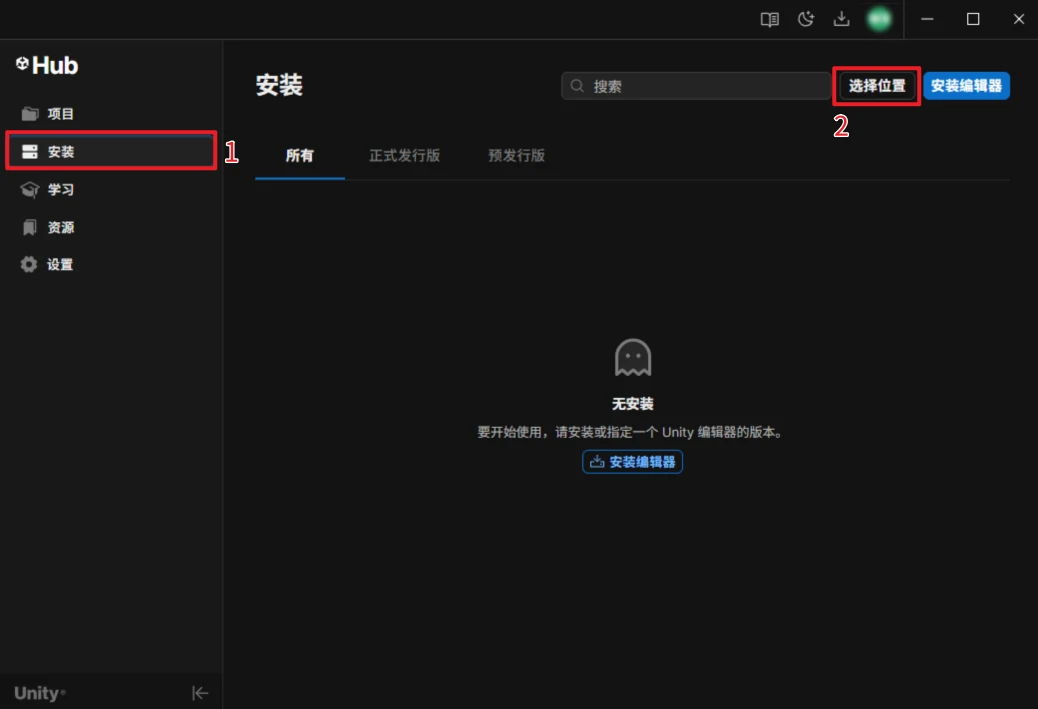Viewport: 1038px width, 709px height.
Task: Click the drive icon beside 安装
Action: (x=30, y=152)
